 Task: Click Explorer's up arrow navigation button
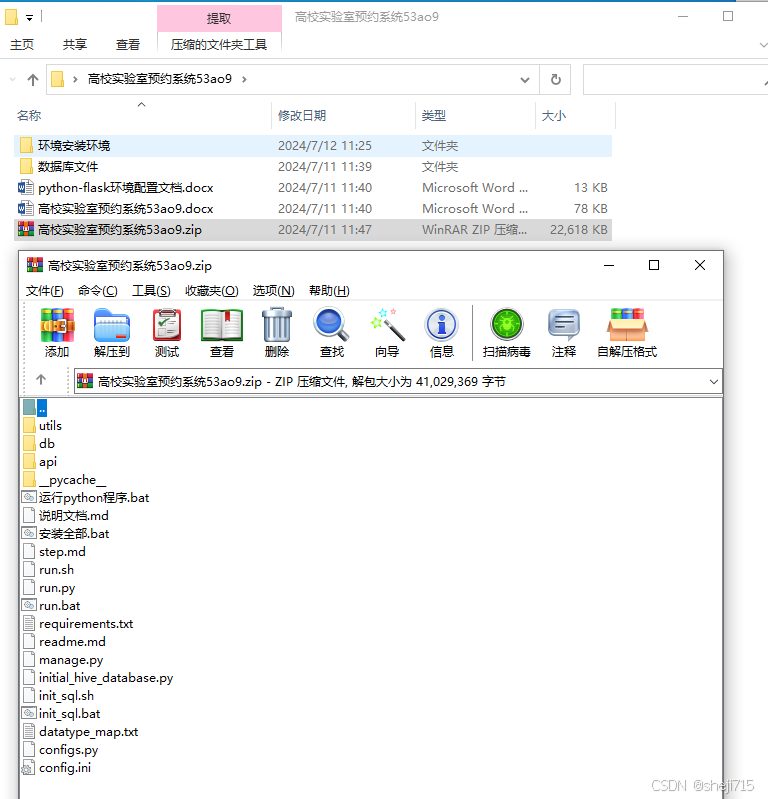pyautogui.click(x=33, y=79)
